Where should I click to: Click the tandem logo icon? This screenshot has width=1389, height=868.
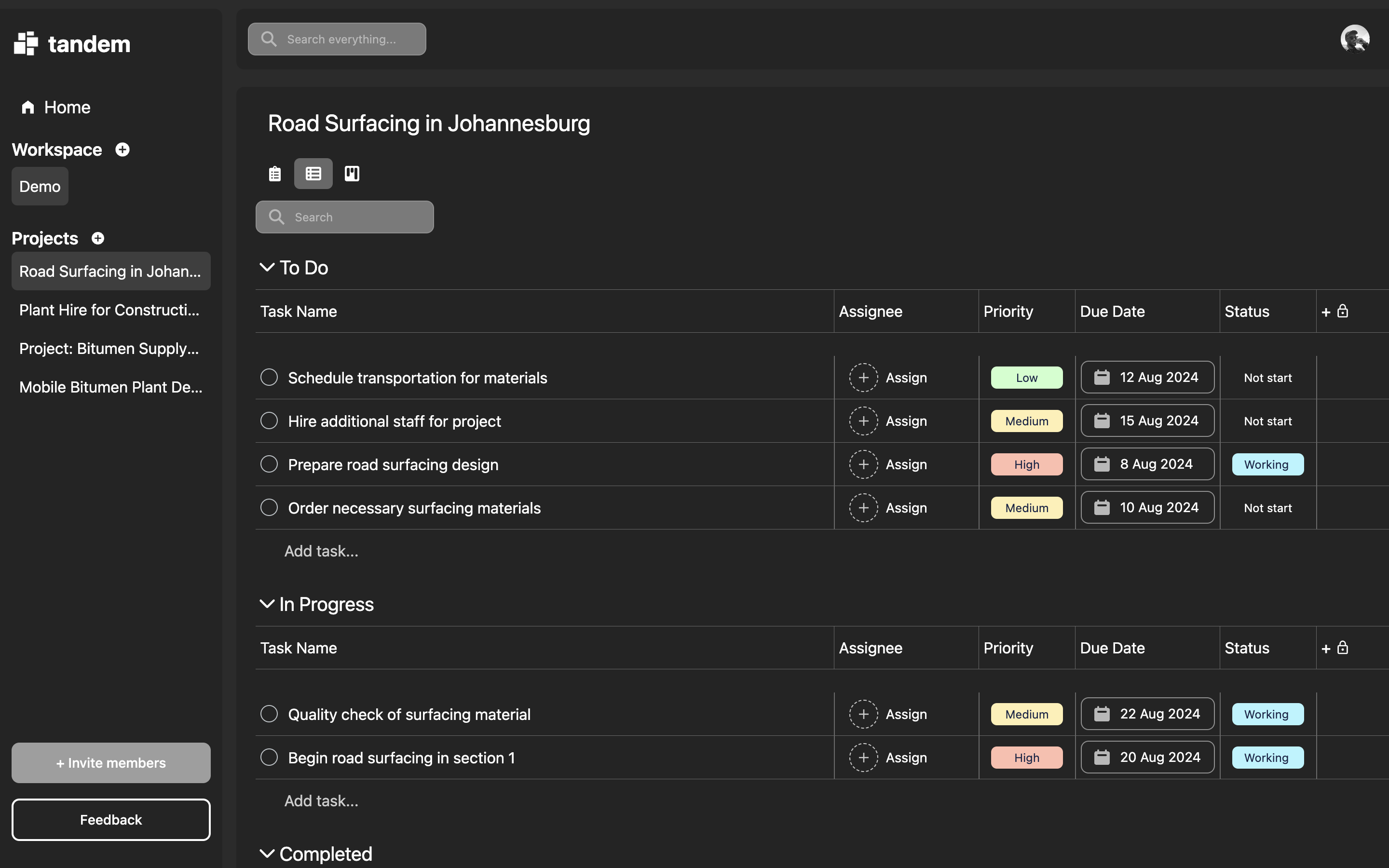tap(26, 43)
